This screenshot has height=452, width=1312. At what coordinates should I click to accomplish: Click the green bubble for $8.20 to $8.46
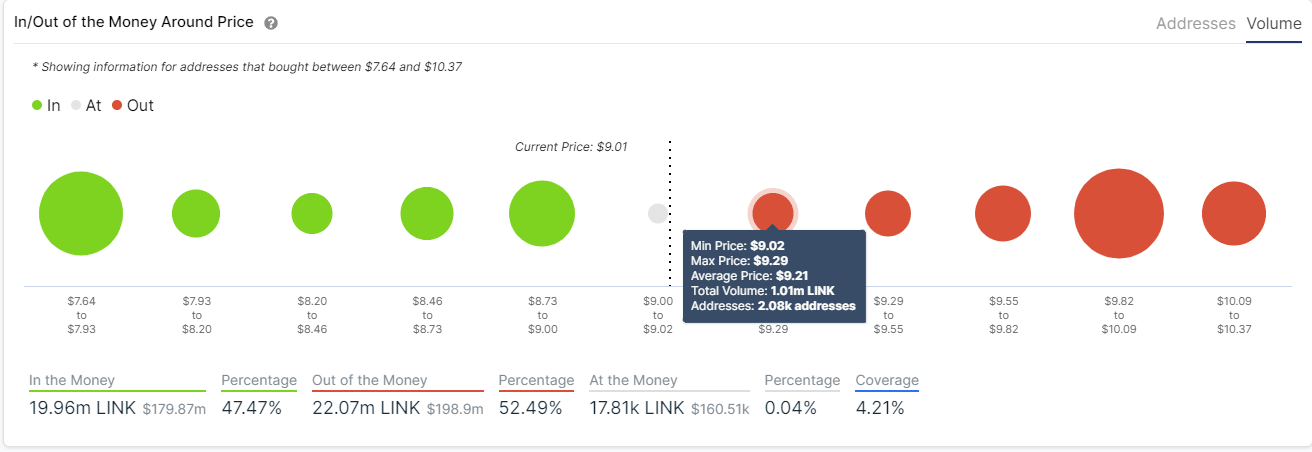coord(312,213)
